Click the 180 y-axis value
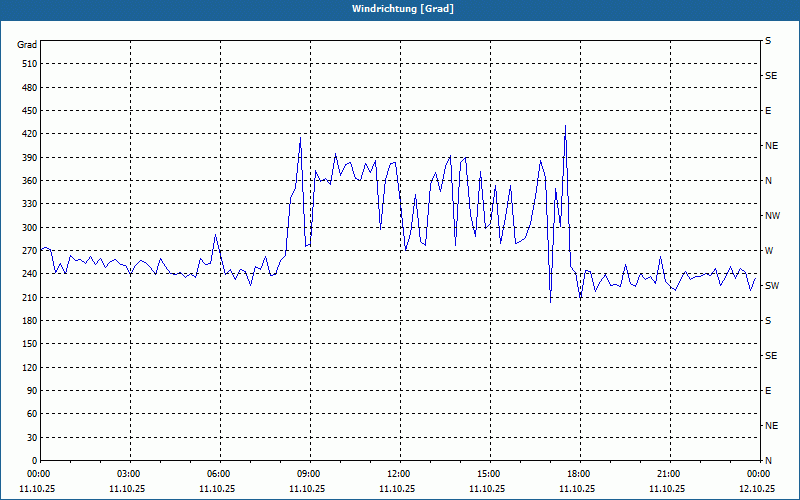Screen dimensions: 800x500 pyautogui.click(x=30, y=321)
